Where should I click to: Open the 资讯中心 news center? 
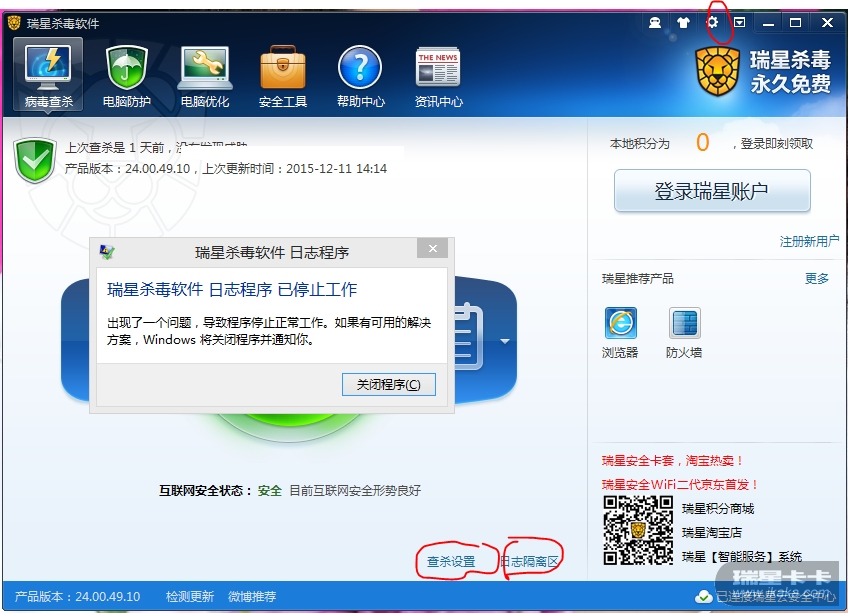point(438,77)
